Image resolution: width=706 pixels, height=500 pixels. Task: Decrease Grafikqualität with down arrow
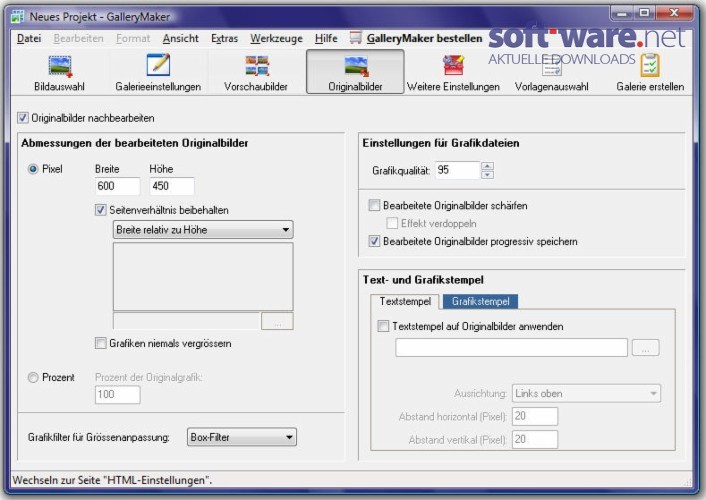click(487, 175)
